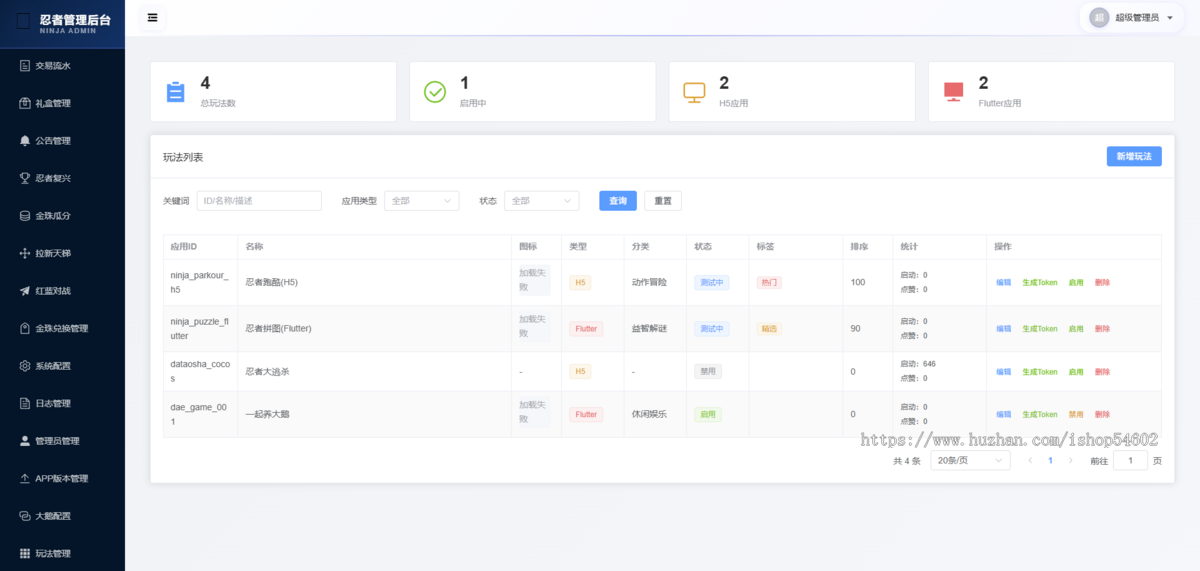Image resolution: width=1200 pixels, height=571 pixels.
Task: Click the Flutter type tag of 一起养大鹅
Action: (586, 414)
